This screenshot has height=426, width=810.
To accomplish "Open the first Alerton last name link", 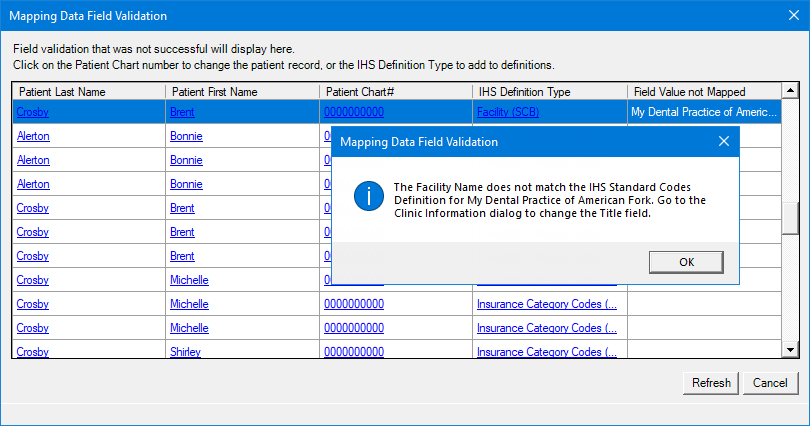I will (33, 136).
